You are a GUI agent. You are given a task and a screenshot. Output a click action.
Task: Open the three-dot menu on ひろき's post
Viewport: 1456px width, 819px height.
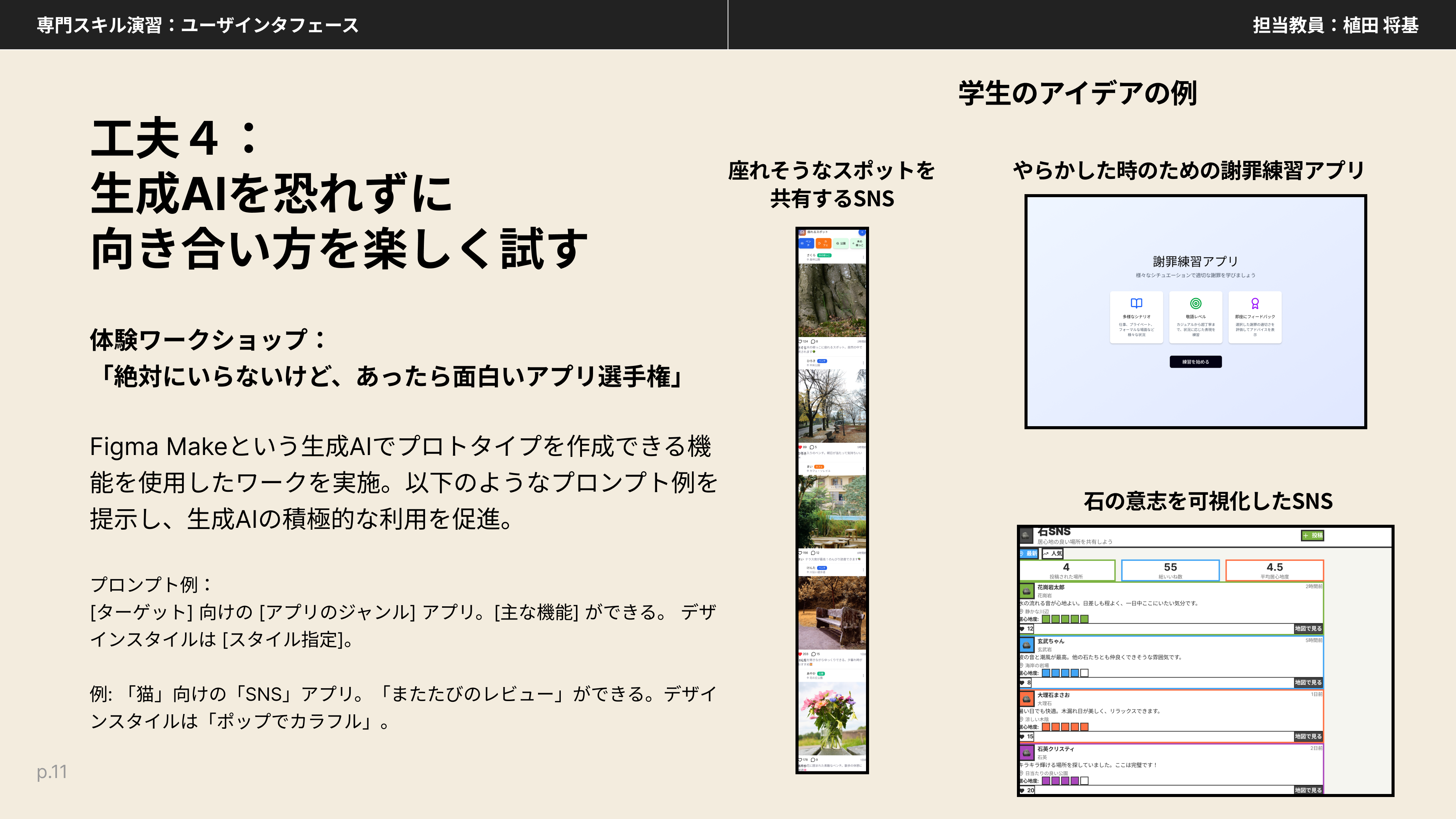coord(864,363)
